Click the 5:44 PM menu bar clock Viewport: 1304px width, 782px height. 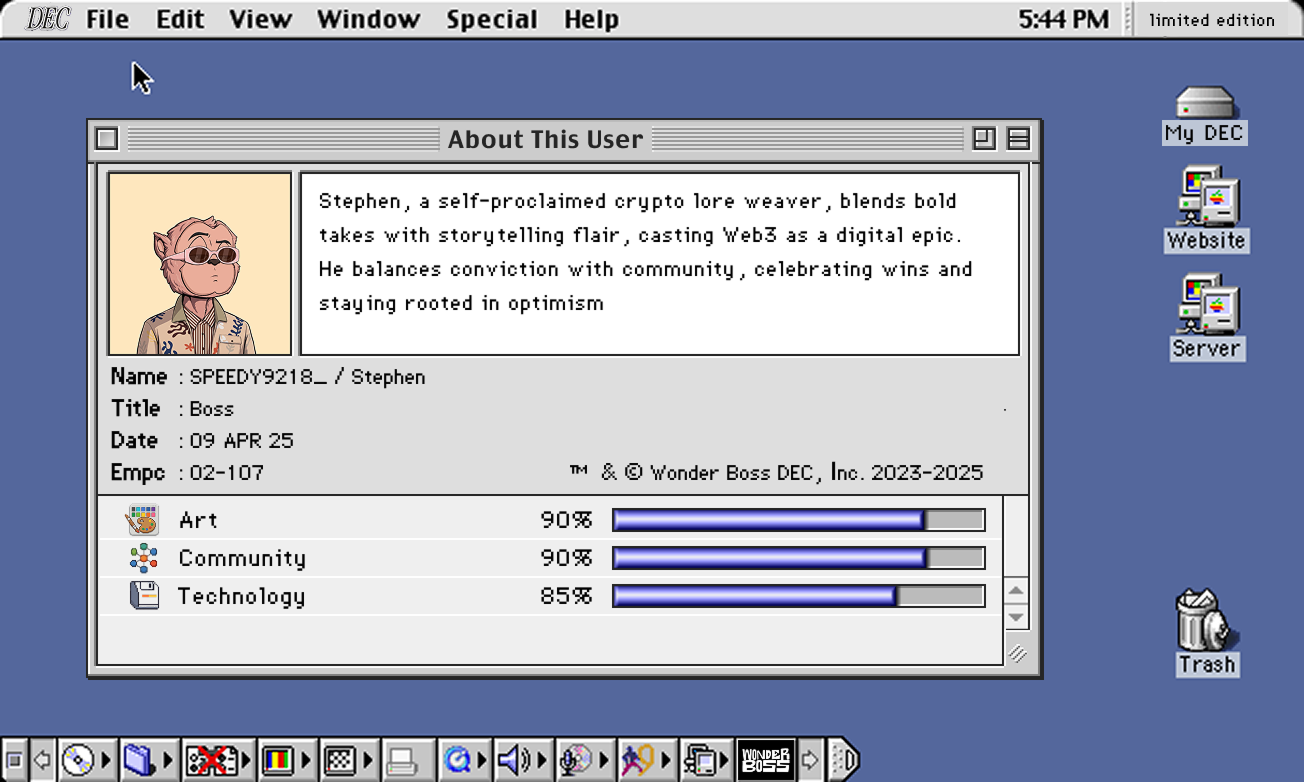tap(1064, 19)
